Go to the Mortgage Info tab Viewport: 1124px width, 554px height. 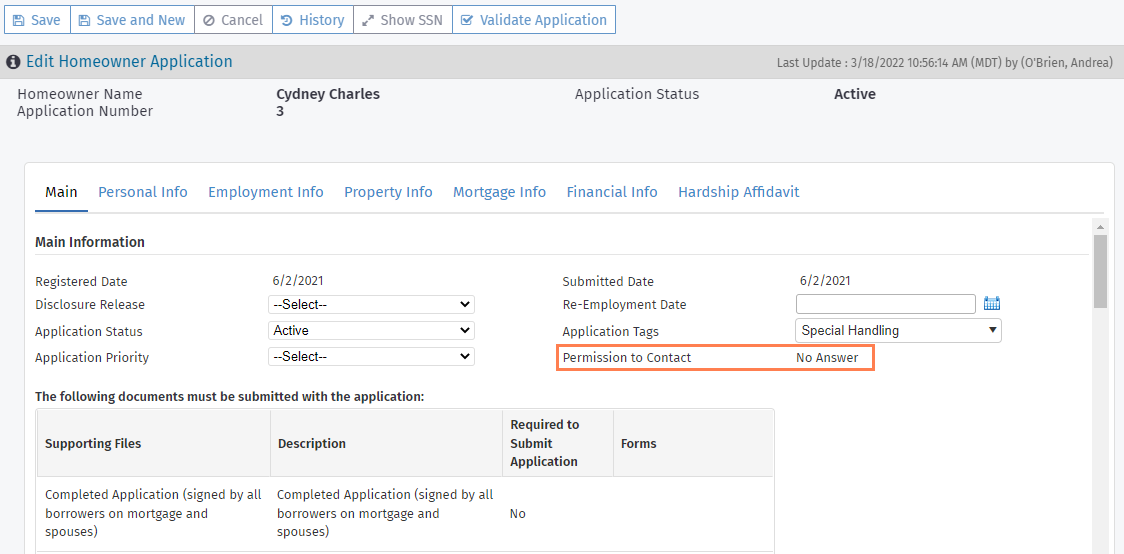click(x=499, y=192)
